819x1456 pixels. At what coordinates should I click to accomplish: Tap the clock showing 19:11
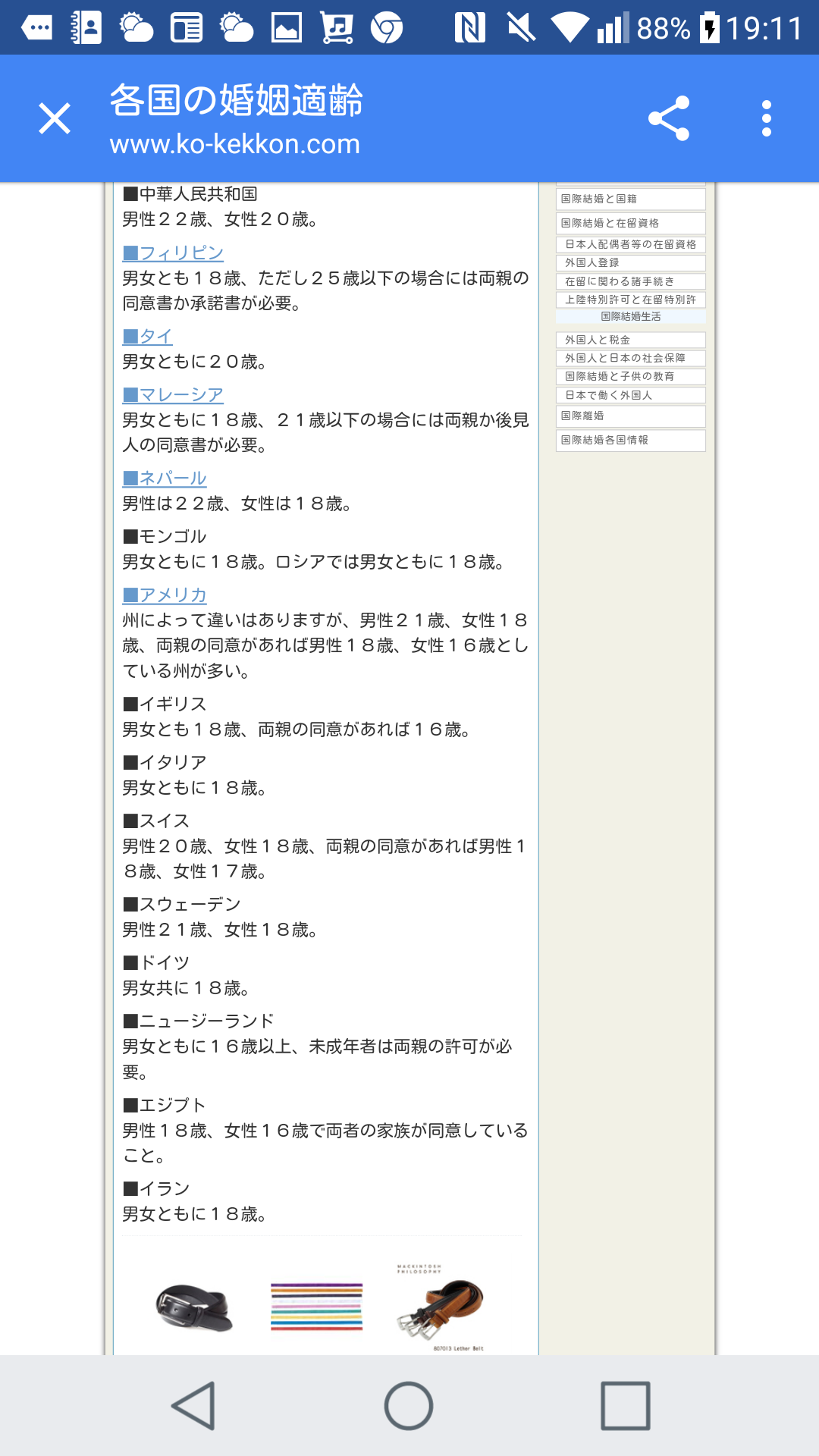764,29
